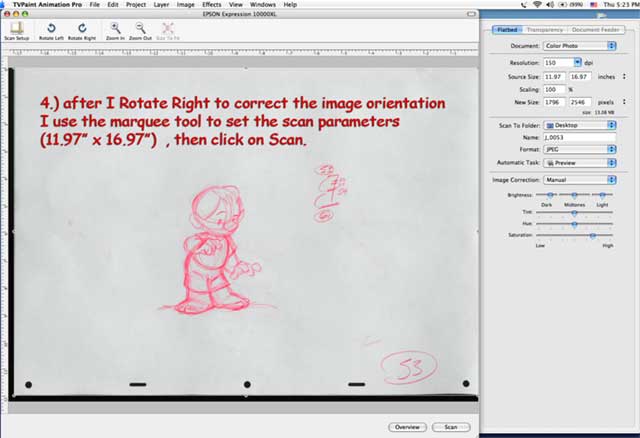Open the Scan To Folder dropdown
Image resolution: width=640 pixels, height=438 pixels.
point(579,125)
